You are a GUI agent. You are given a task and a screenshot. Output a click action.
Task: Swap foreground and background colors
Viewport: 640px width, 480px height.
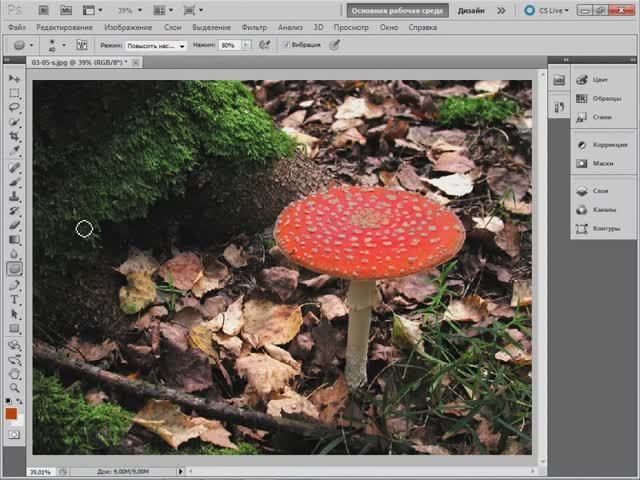click(x=20, y=401)
